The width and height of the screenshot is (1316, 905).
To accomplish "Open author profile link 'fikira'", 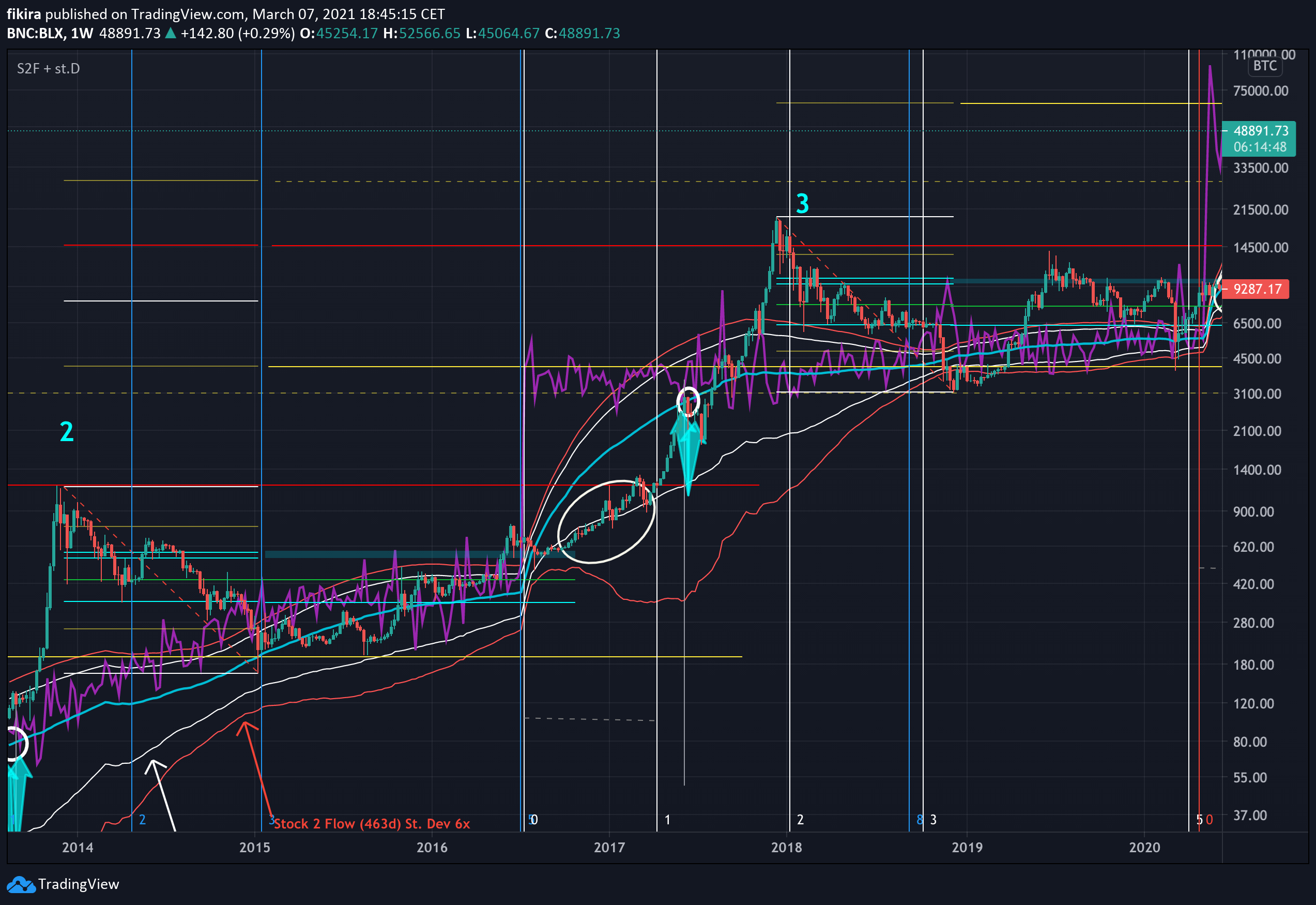I will coord(24,14).
